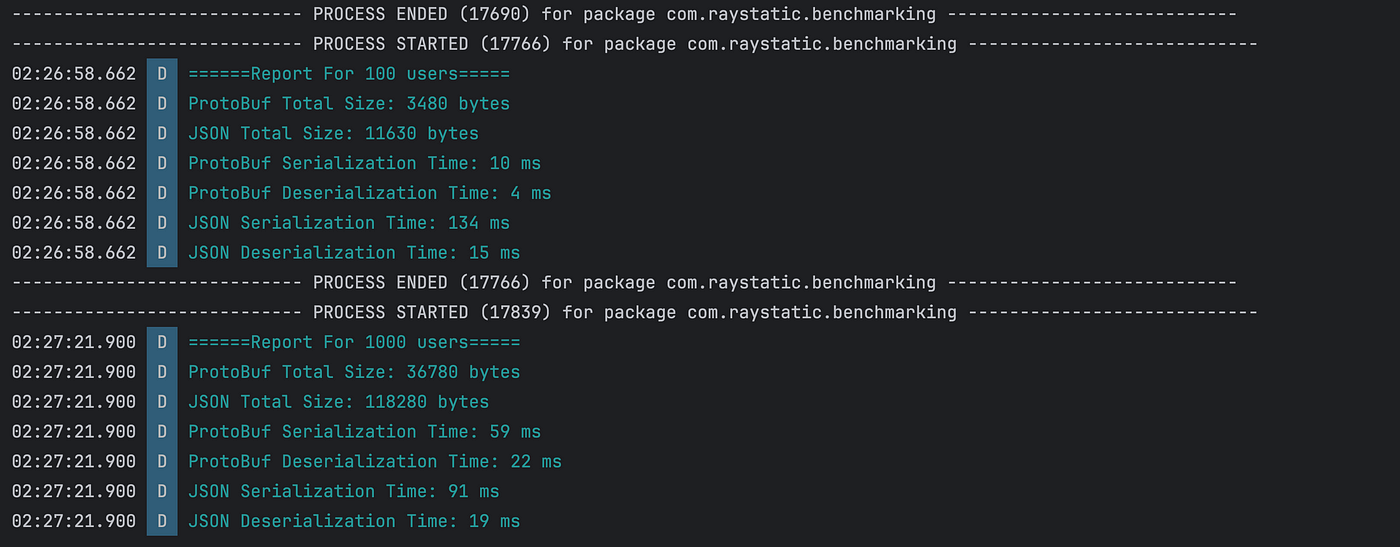Click ProtoBuf Deserialization Time: 22 ms log entry
The width and height of the screenshot is (1400, 547).
(x=375, y=462)
